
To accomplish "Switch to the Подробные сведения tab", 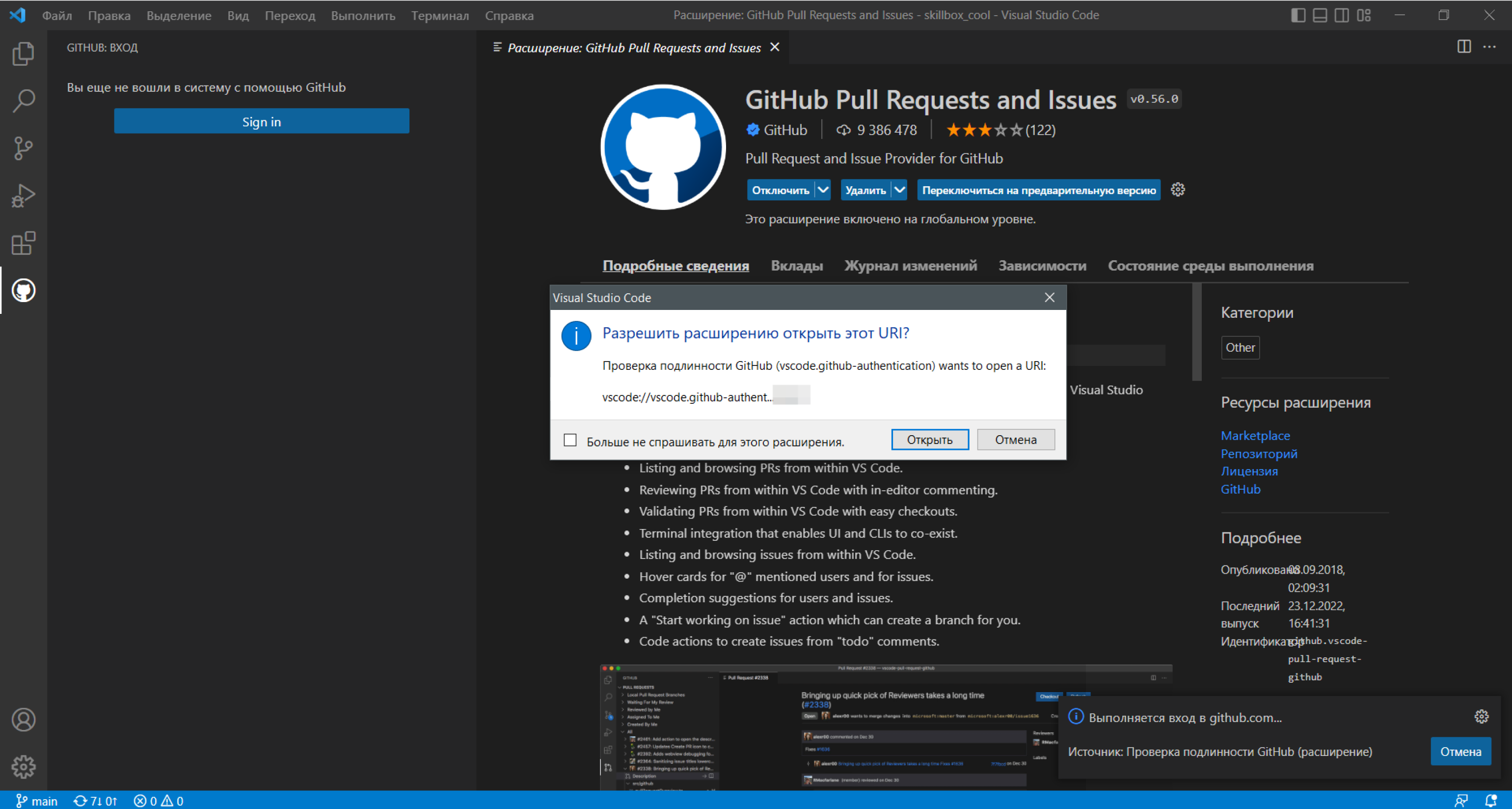I will click(675, 266).
